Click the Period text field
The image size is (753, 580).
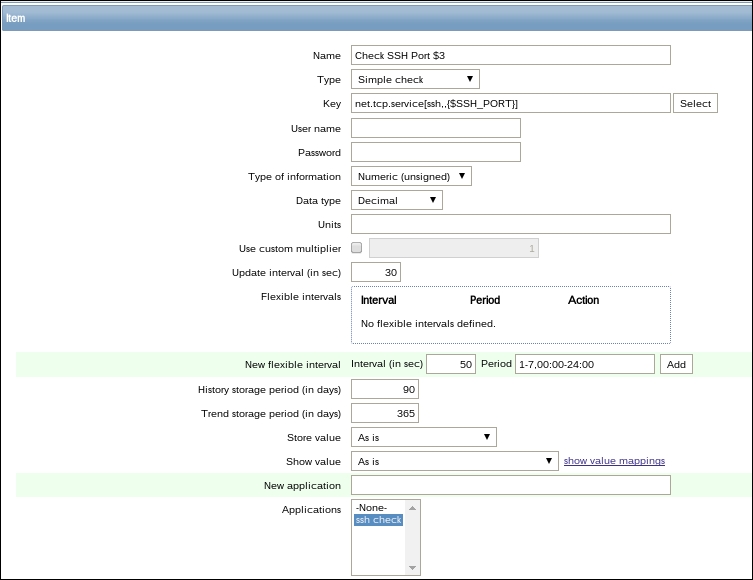coord(584,365)
